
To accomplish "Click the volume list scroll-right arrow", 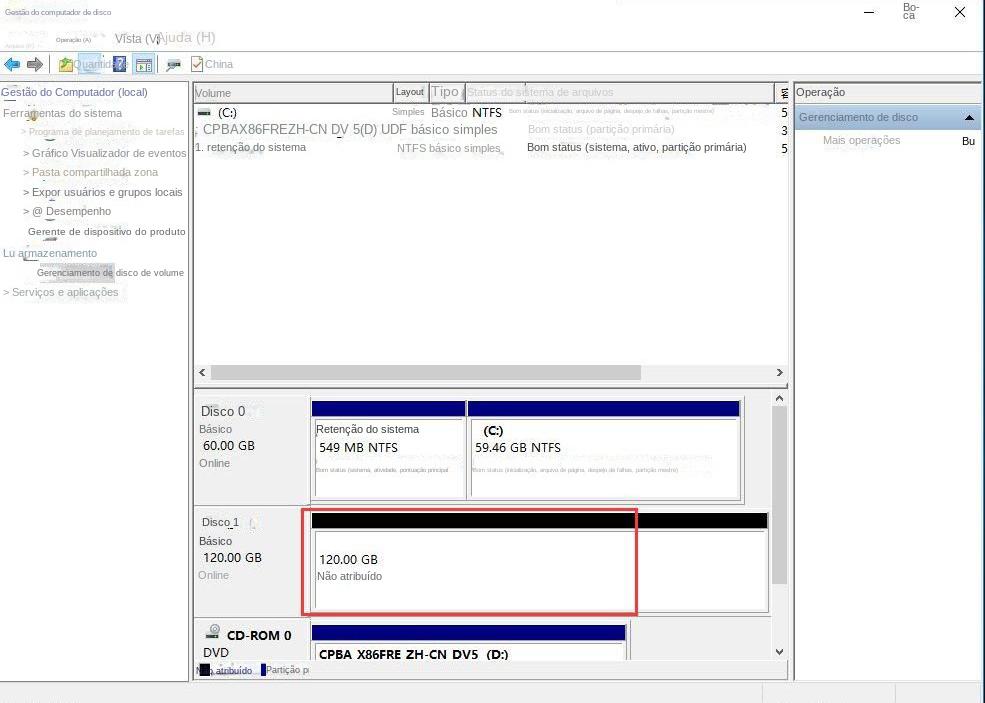I will [x=780, y=373].
